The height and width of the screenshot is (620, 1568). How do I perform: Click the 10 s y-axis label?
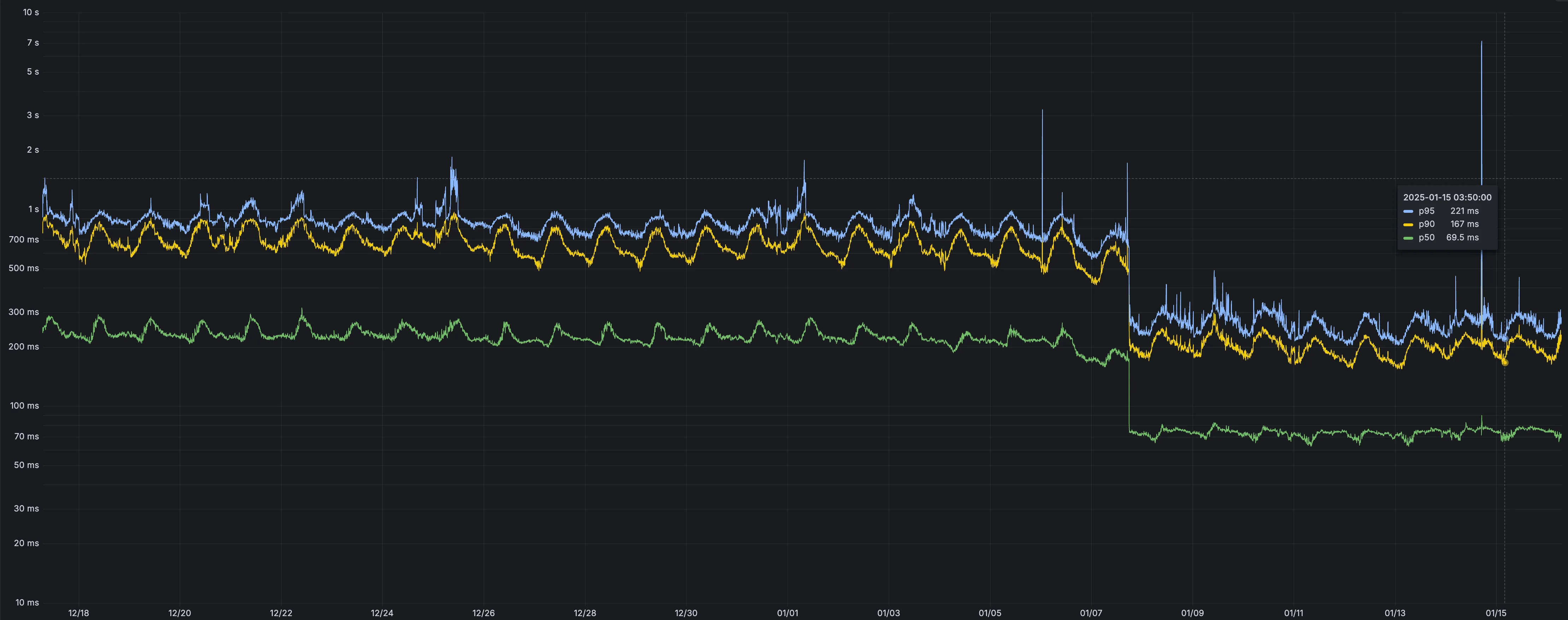click(30, 12)
